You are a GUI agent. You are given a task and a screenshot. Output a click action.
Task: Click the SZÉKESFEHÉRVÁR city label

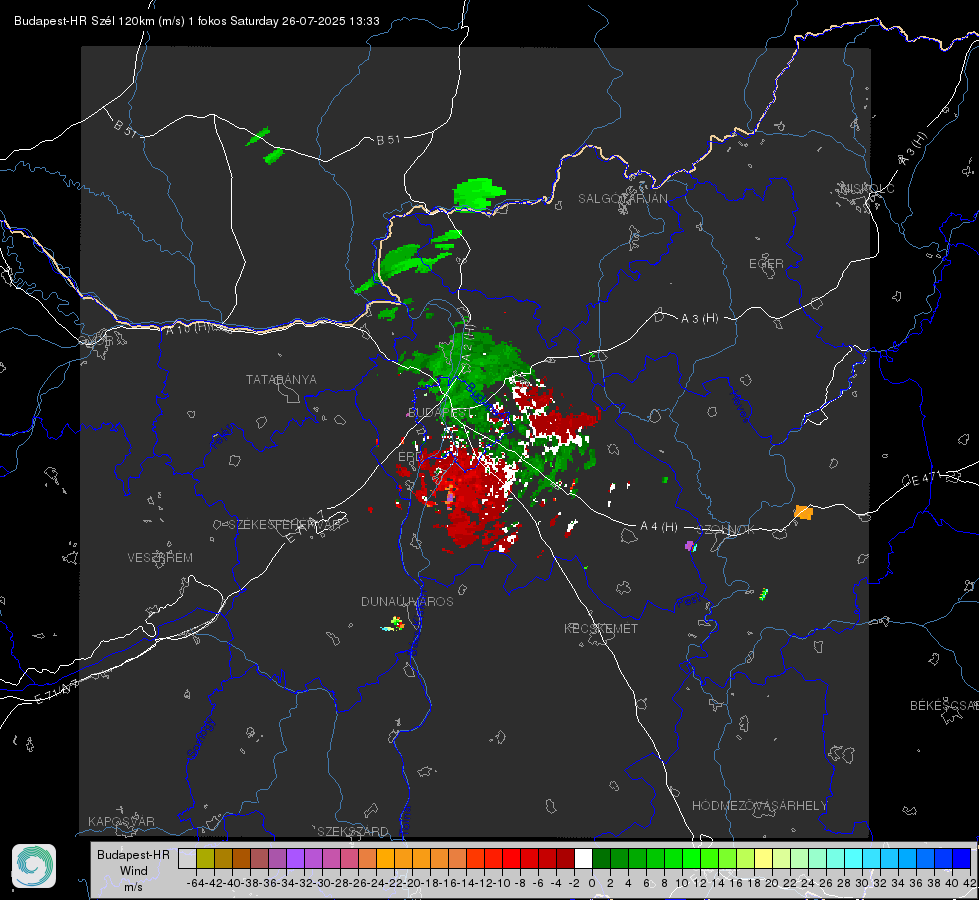pyautogui.click(x=284, y=525)
